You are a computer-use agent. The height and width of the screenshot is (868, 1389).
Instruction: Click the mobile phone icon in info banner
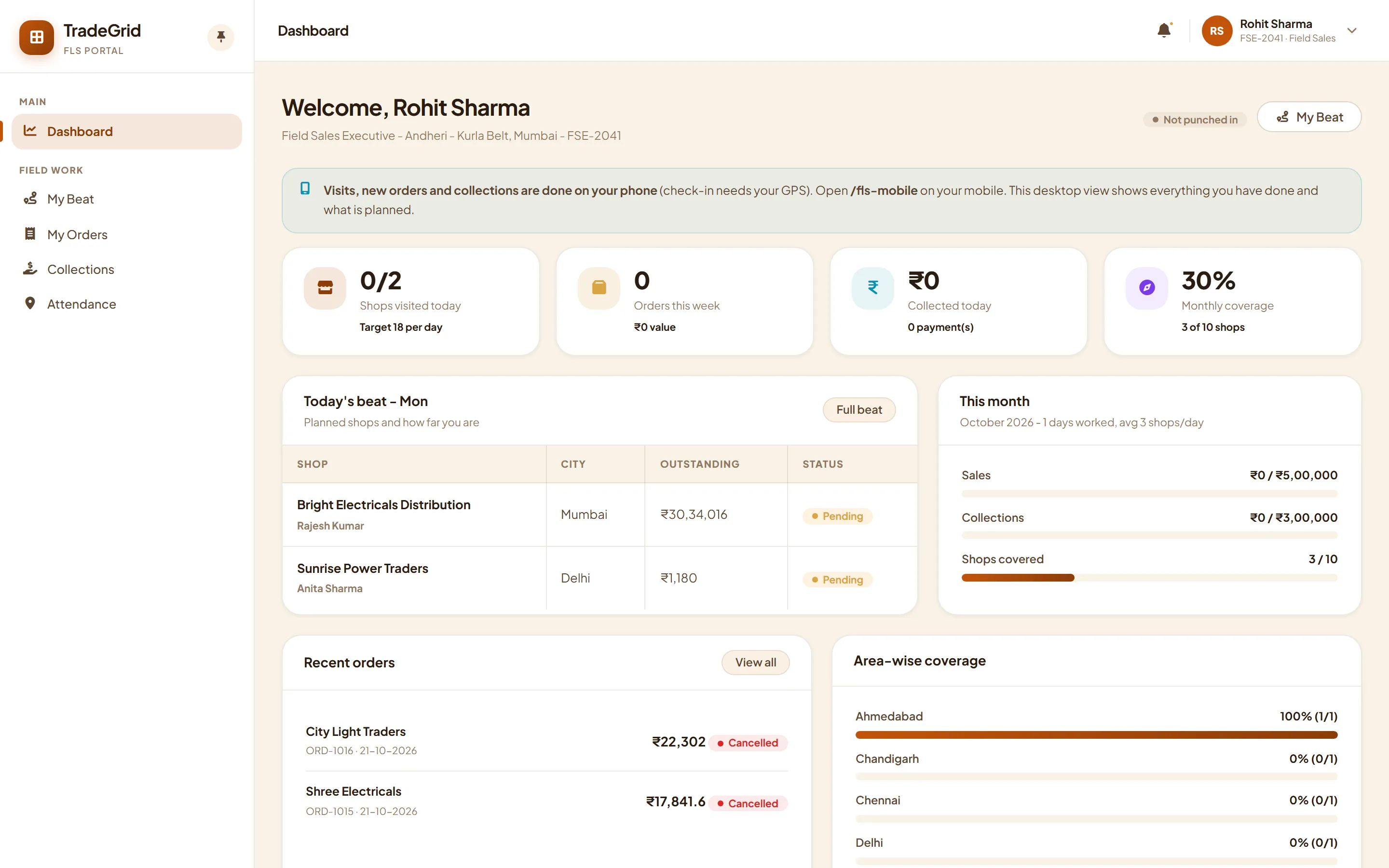[x=305, y=188]
